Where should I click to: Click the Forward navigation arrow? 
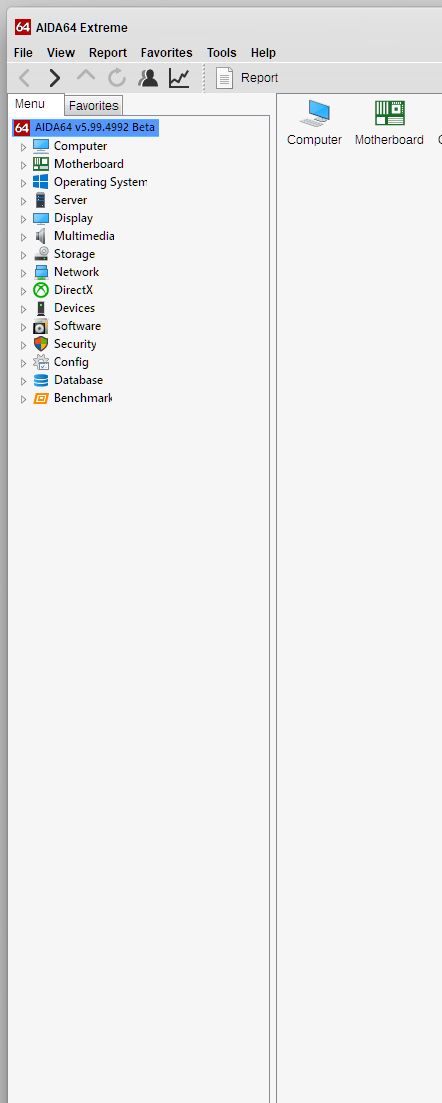coord(54,78)
